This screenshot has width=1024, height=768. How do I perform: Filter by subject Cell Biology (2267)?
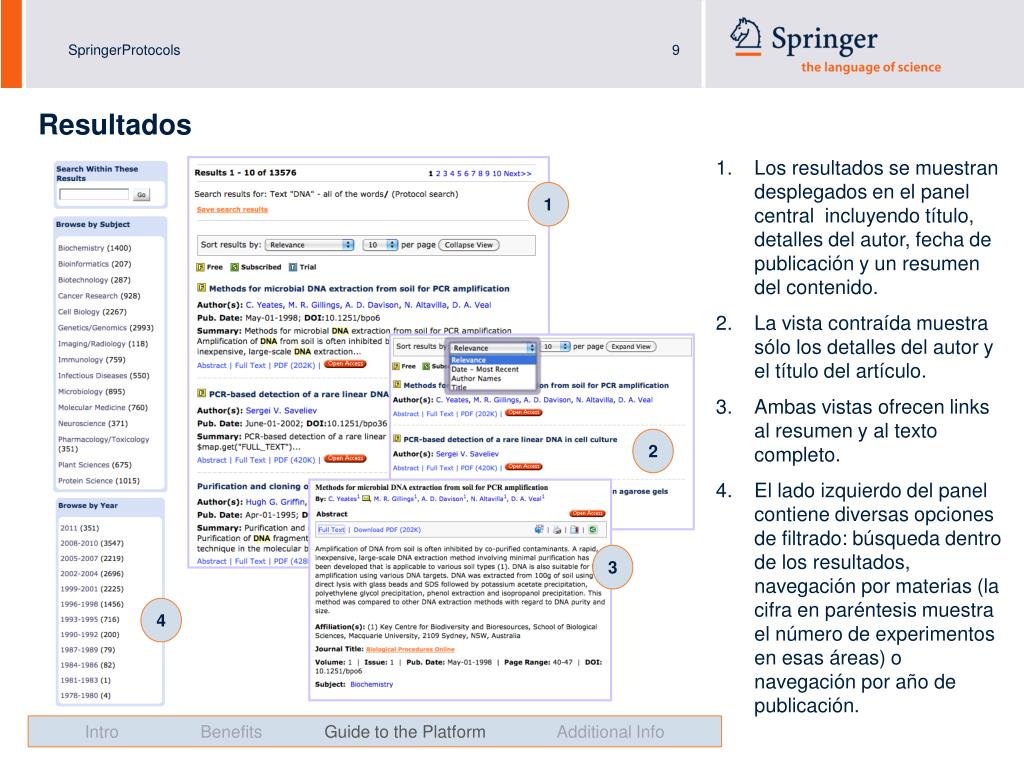coord(92,312)
